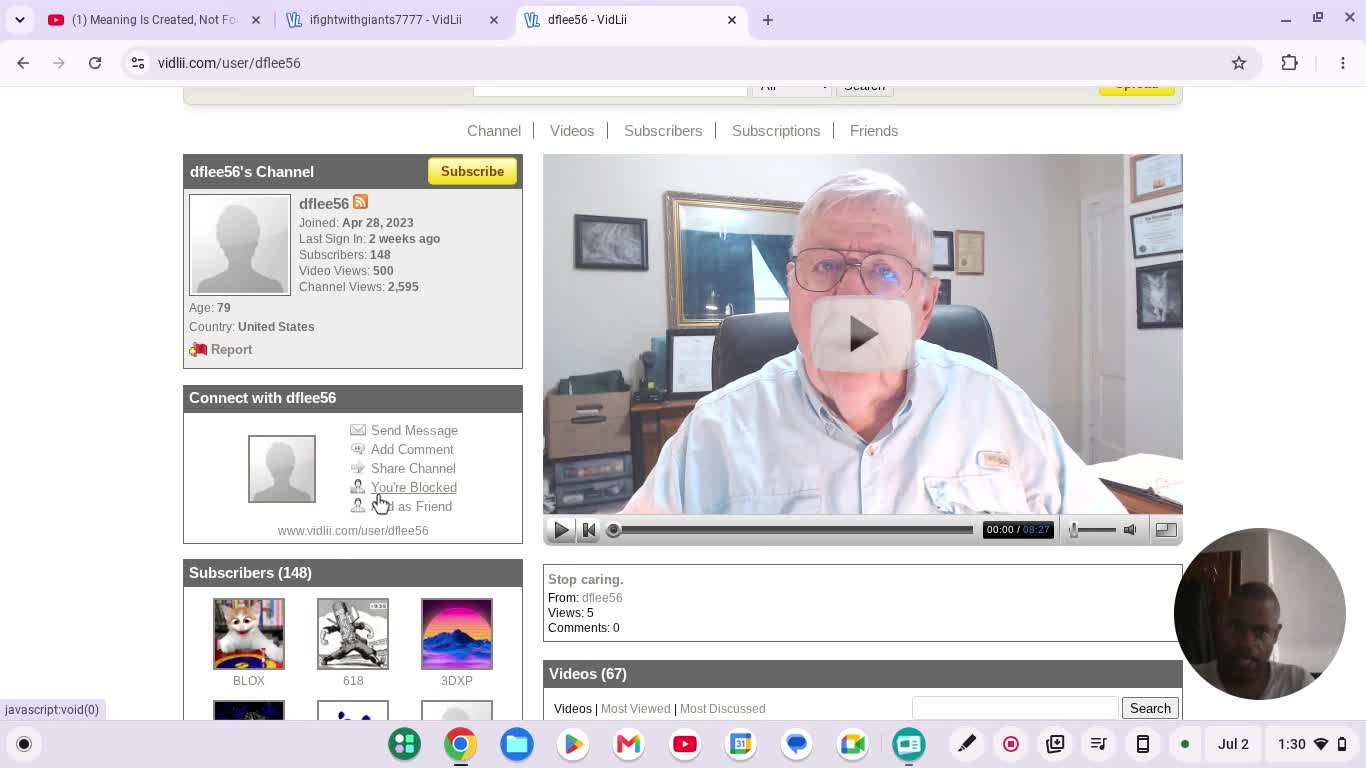
Task: Click the videos search text field
Action: (x=1015, y=708)
